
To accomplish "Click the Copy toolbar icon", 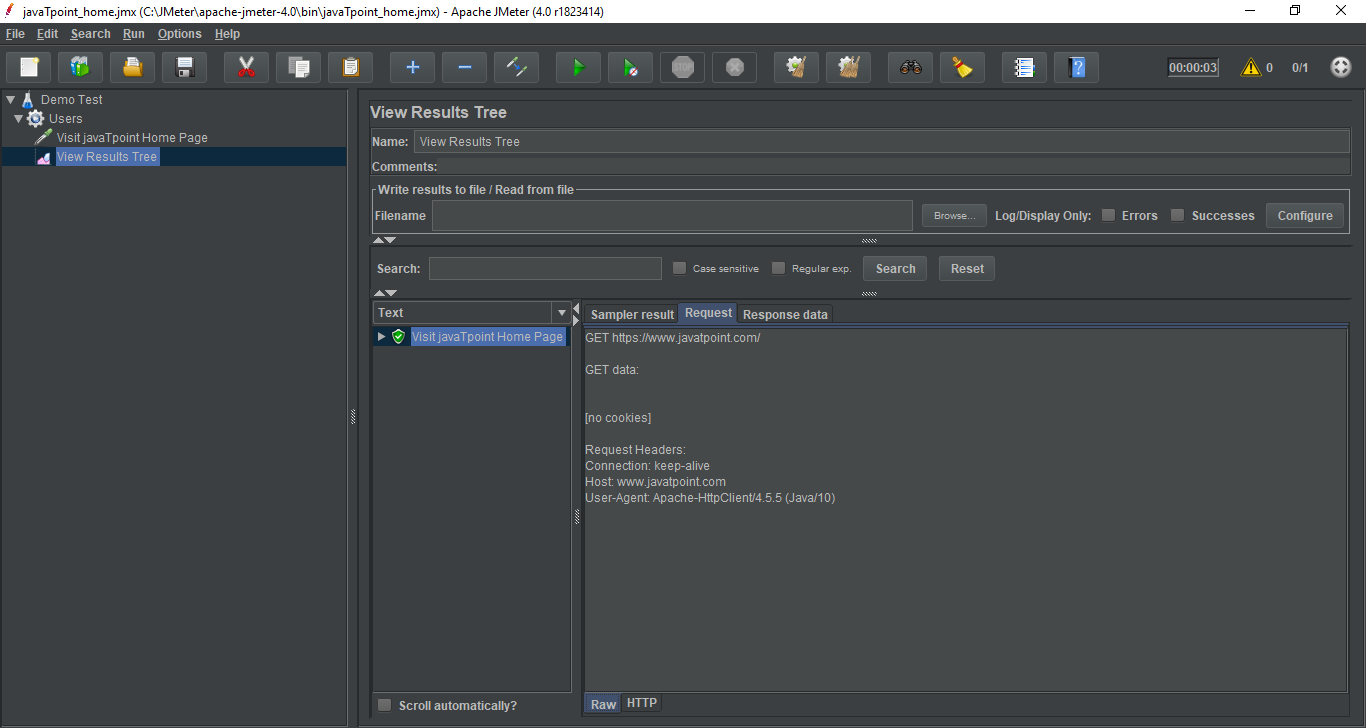I will [x=298, y=67].
